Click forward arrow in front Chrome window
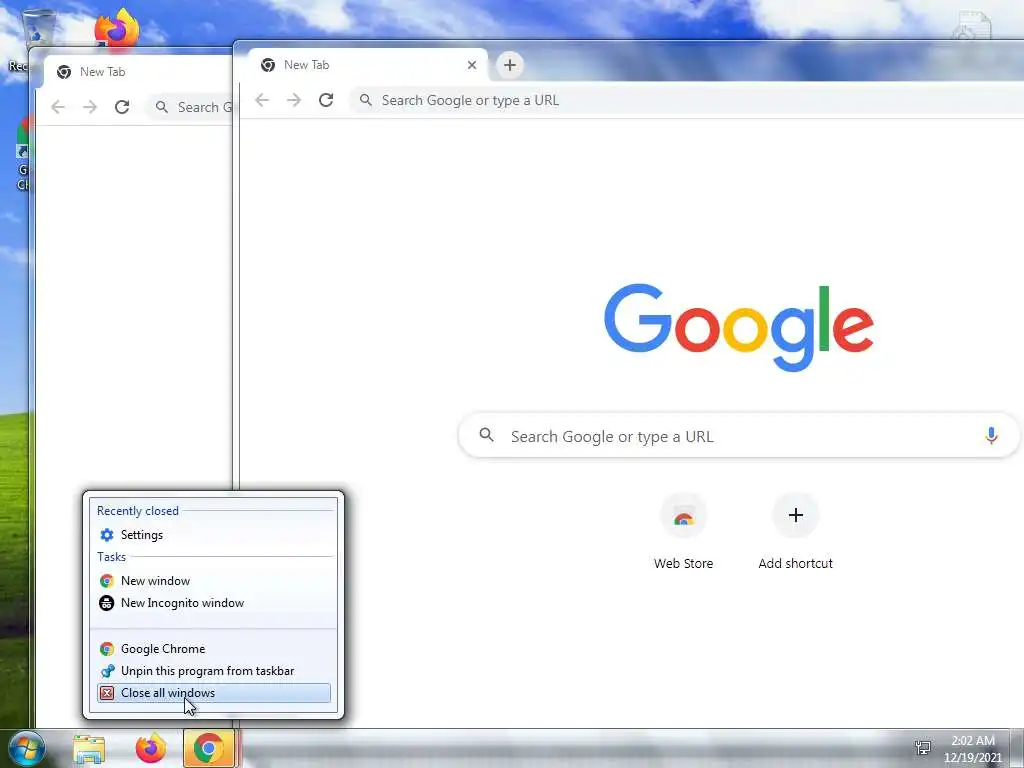 coord(294,100)
